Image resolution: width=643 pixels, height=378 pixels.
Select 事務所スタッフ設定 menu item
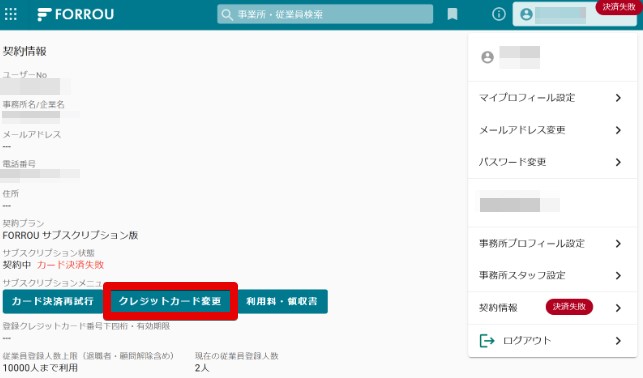coord(552,276)
